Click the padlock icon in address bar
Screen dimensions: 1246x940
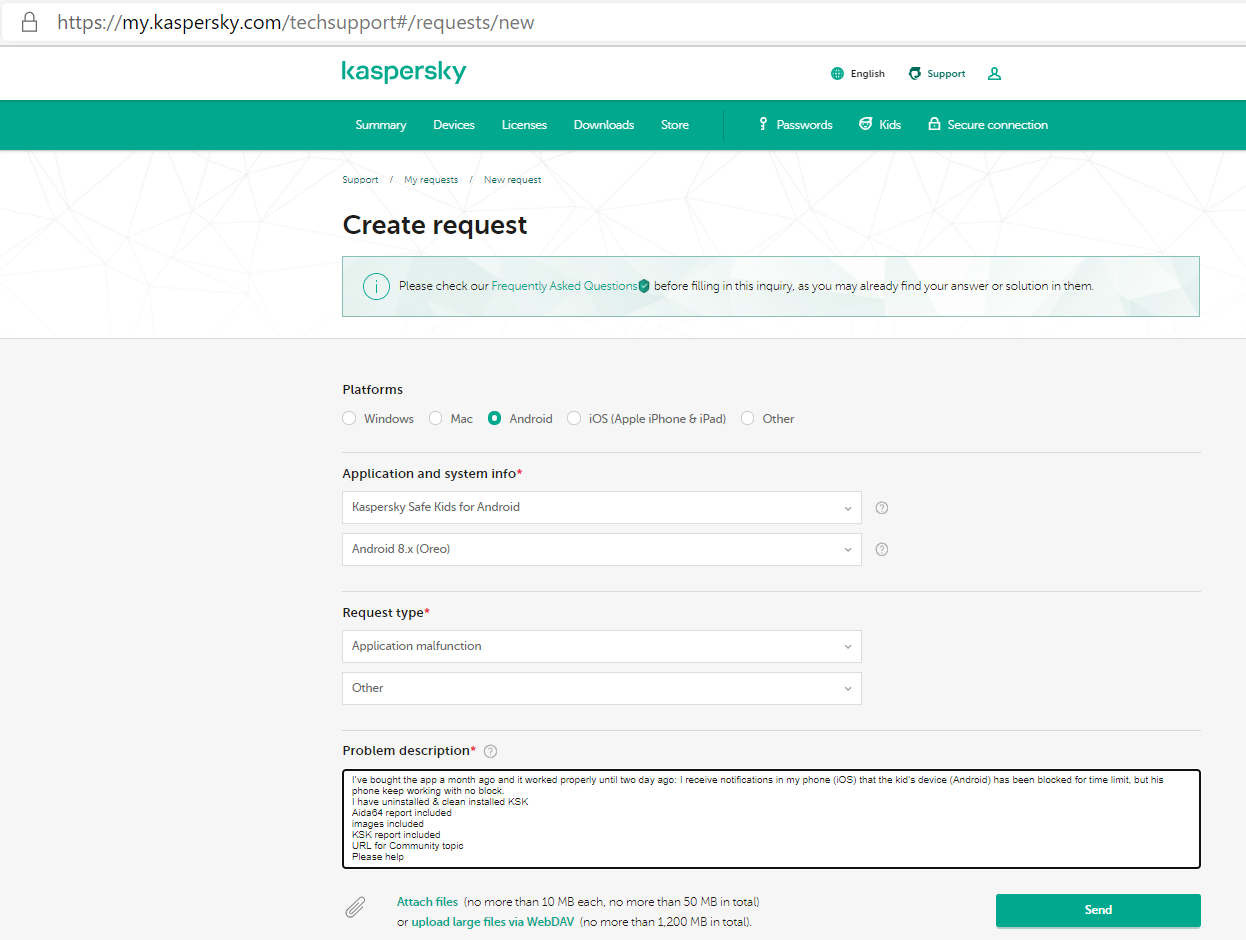point(30,22)
